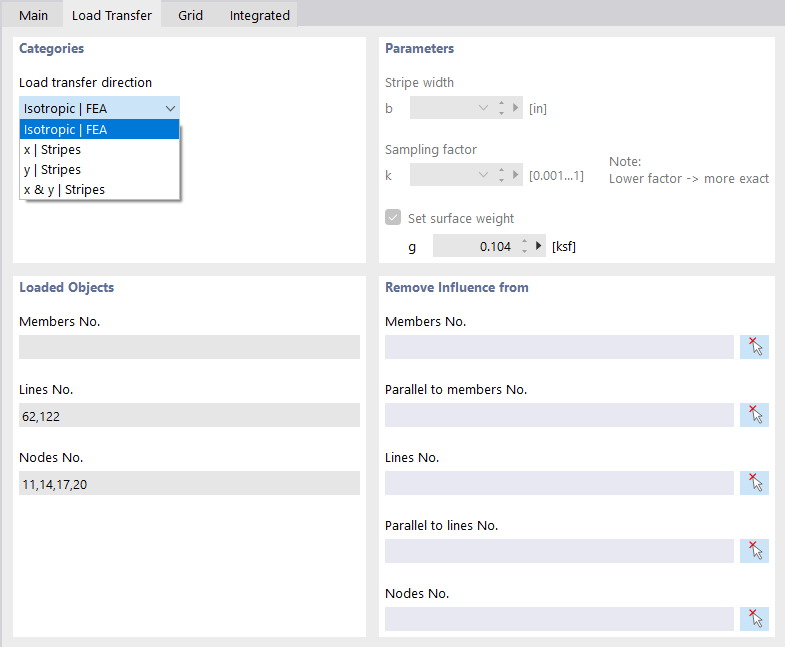Open the Grid tab

click(190, 15)
